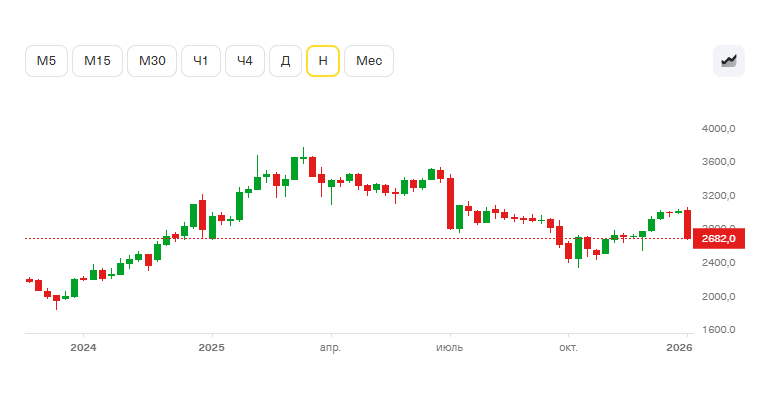
Task: Open the chart type switcher icon
Action: (x=729, y=61)
